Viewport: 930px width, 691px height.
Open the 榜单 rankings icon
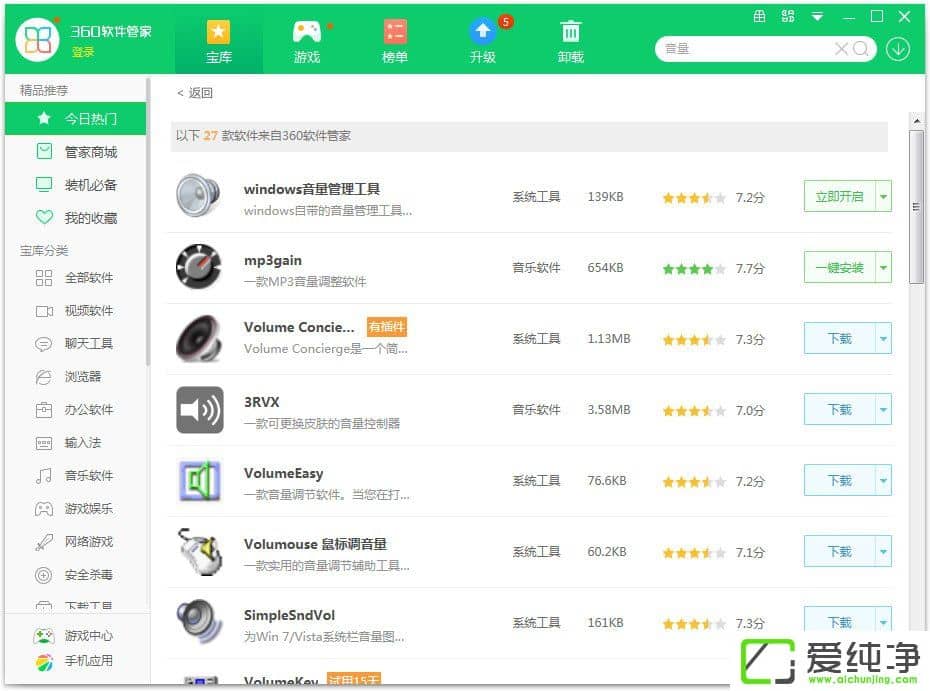pos(395,32)
